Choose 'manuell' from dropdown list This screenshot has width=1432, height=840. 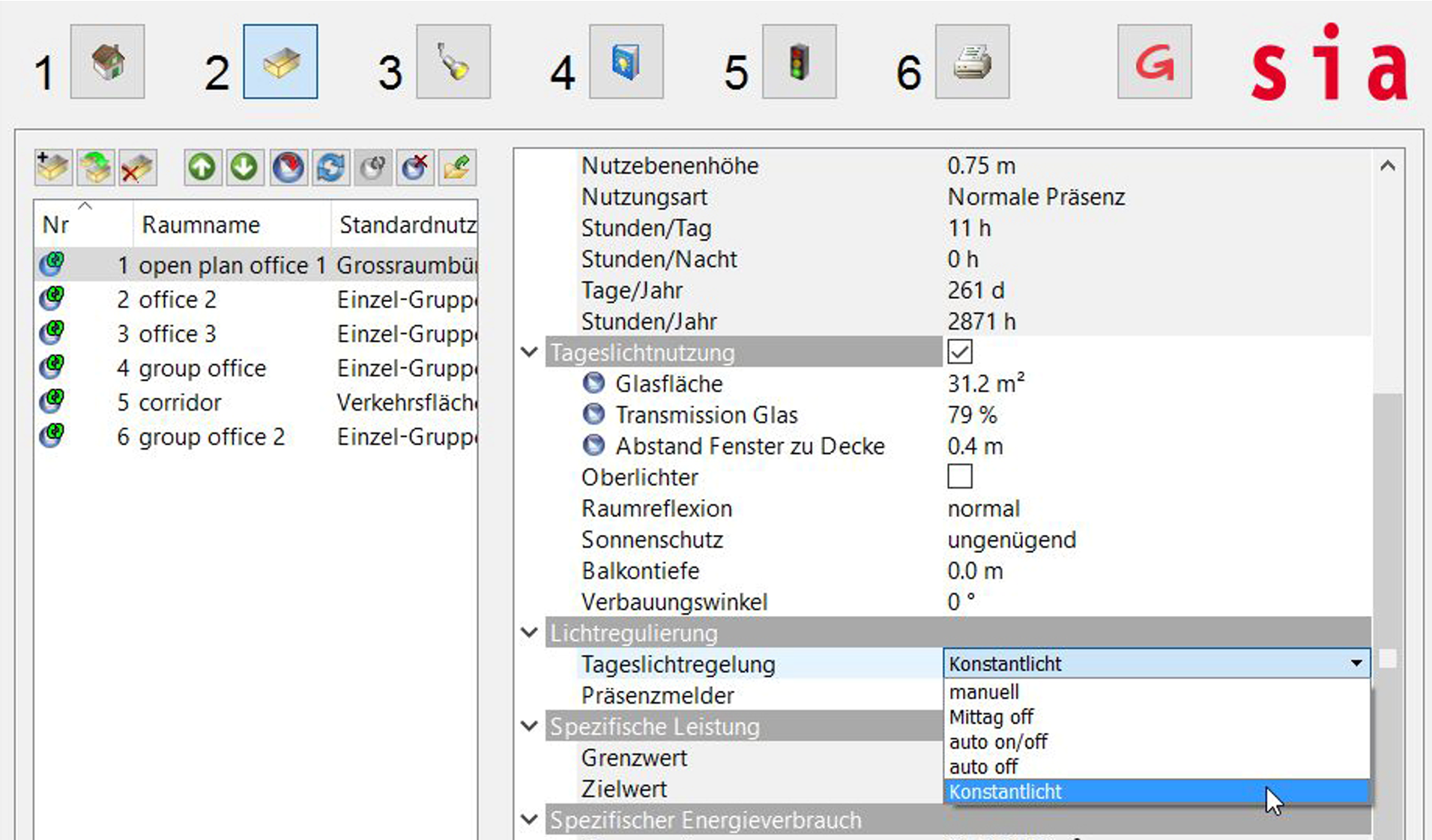click(1157, 692)
